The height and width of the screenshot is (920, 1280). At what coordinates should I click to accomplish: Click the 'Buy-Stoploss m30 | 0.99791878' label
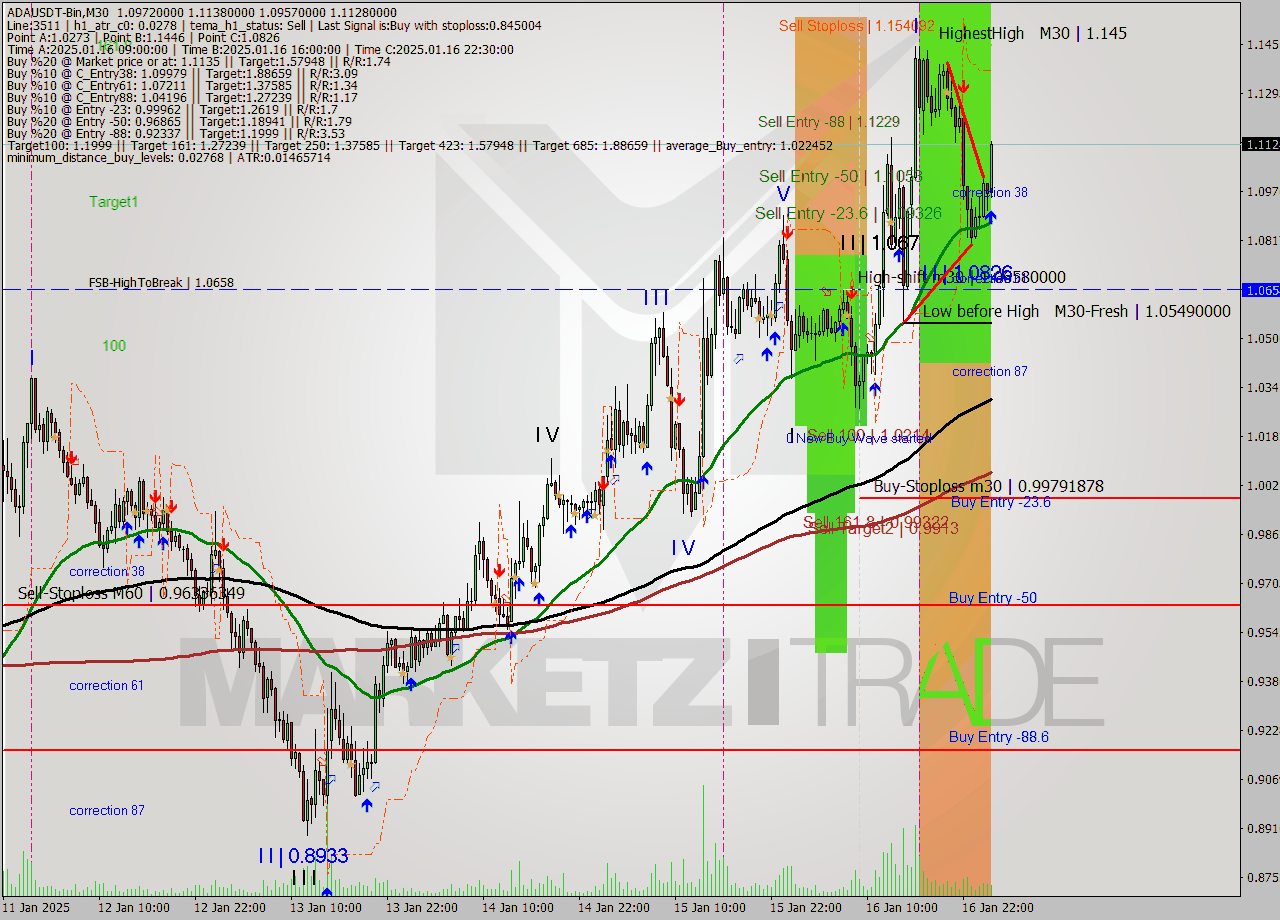[x=989, y=486]
